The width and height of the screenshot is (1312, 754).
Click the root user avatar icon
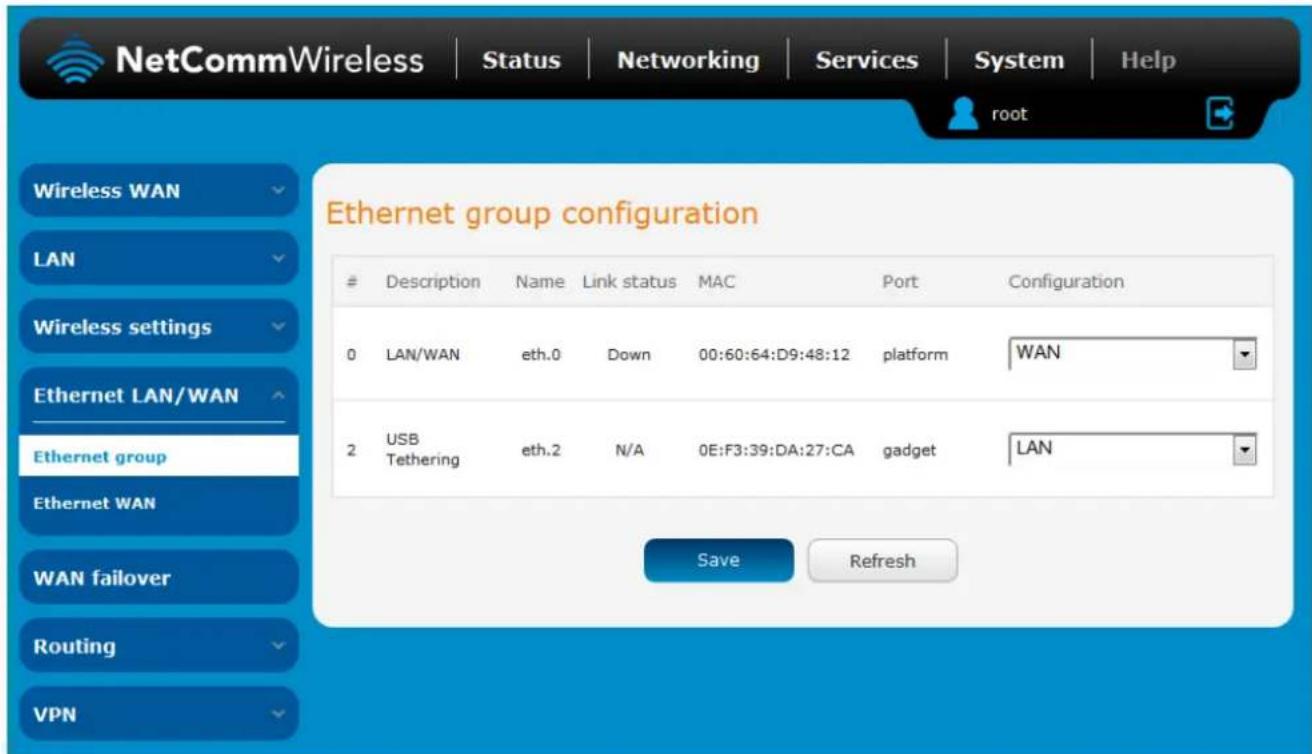[962, 114]
